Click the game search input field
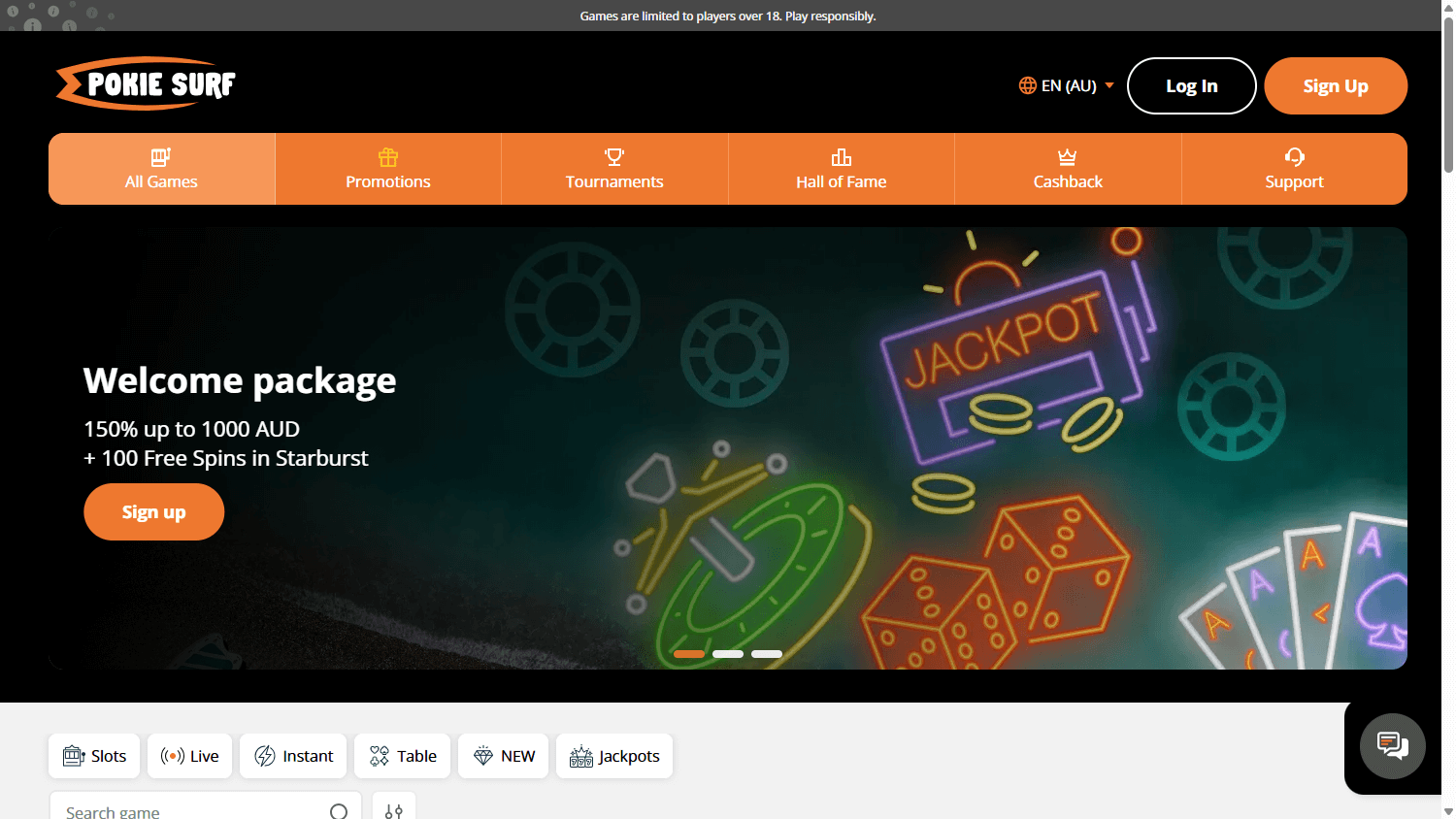The width and height of the screenshot is (1456, 819). click(x=175, y=811)
